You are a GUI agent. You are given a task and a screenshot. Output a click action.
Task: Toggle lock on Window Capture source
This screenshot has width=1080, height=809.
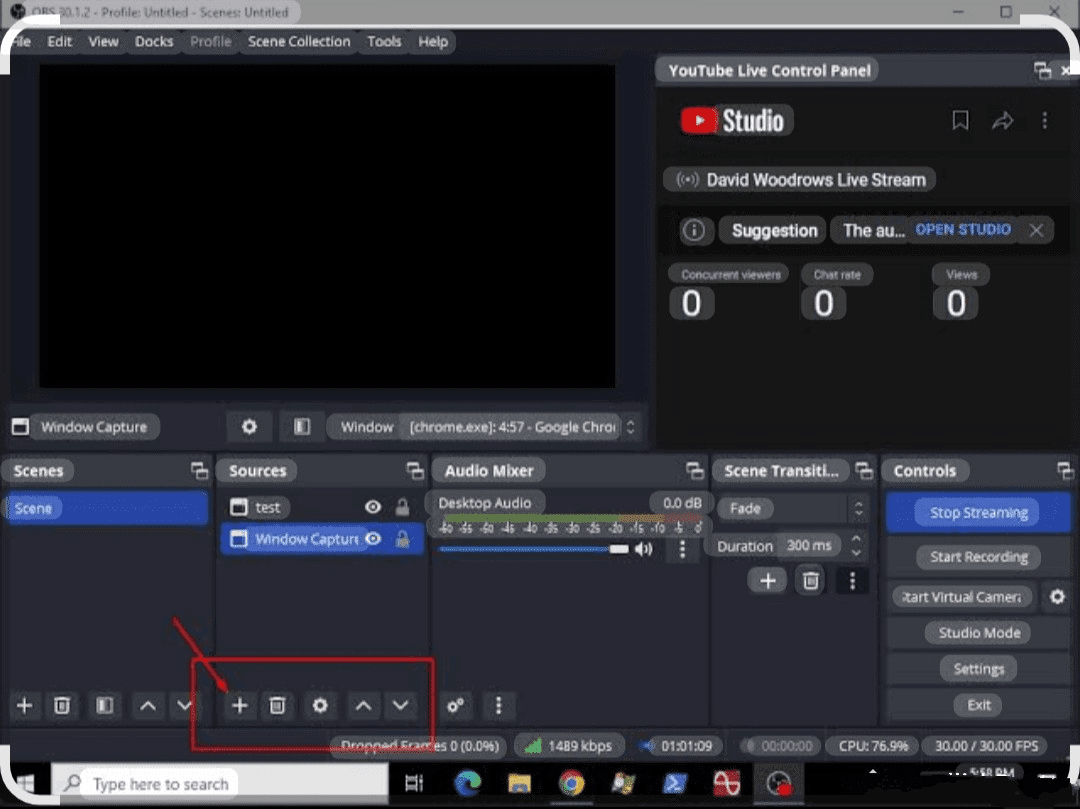402,539
